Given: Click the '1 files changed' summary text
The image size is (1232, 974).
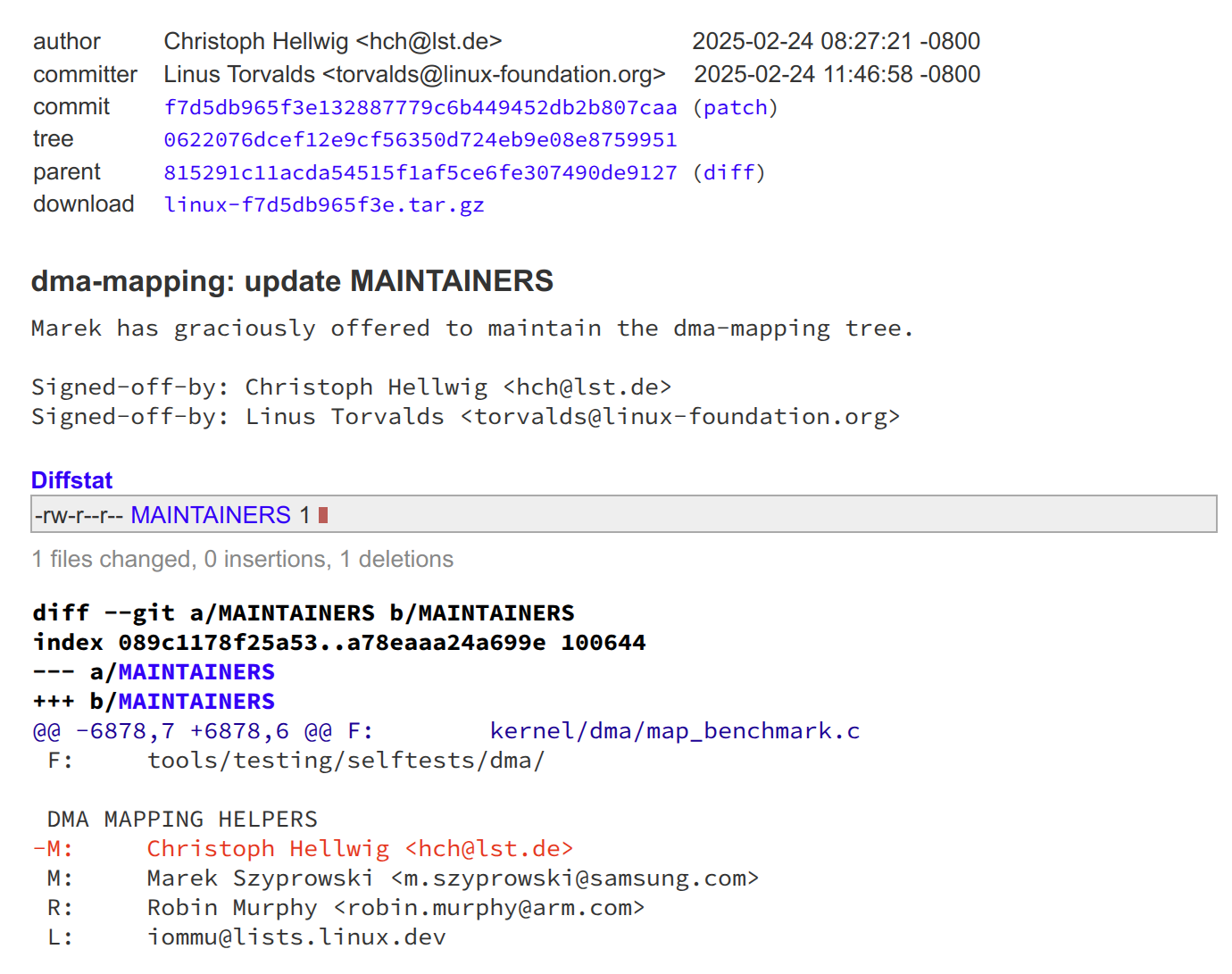Looking at the screenshot, I should 241,559.
